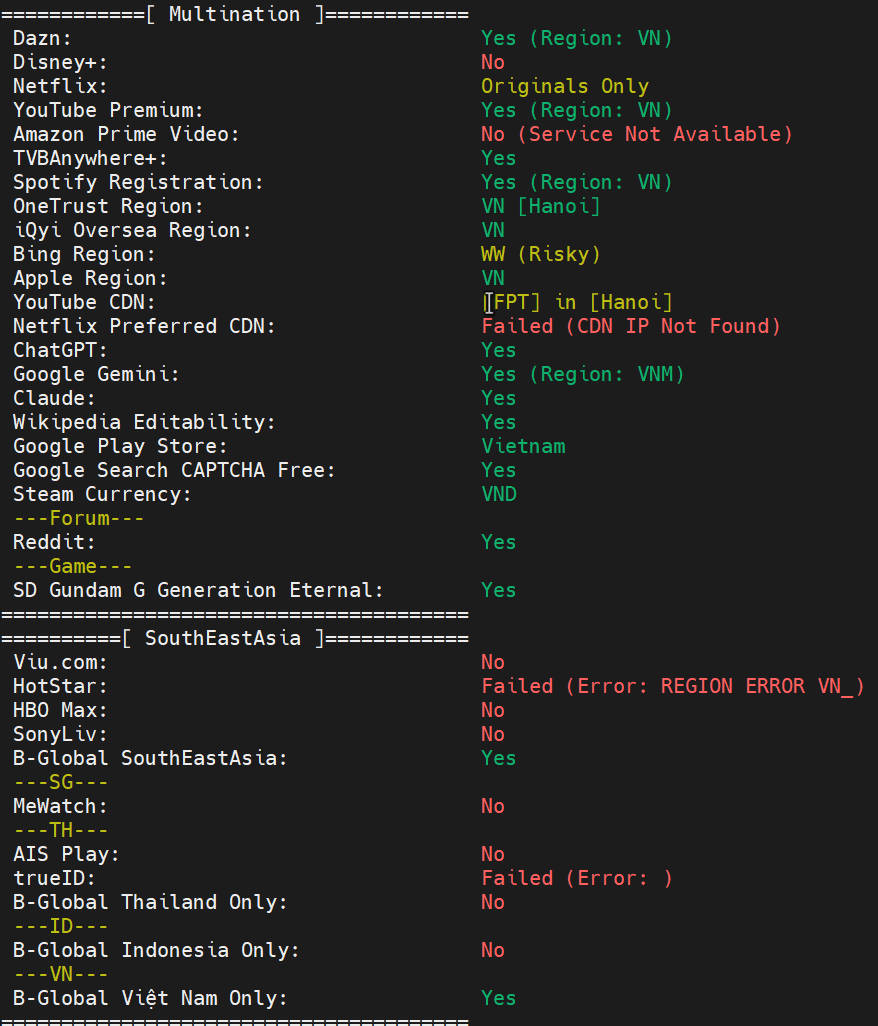Click "Failed (CDN IP Not Found)" text
The width and height of the screenshot is (878, 1026).
pos(631,326)
